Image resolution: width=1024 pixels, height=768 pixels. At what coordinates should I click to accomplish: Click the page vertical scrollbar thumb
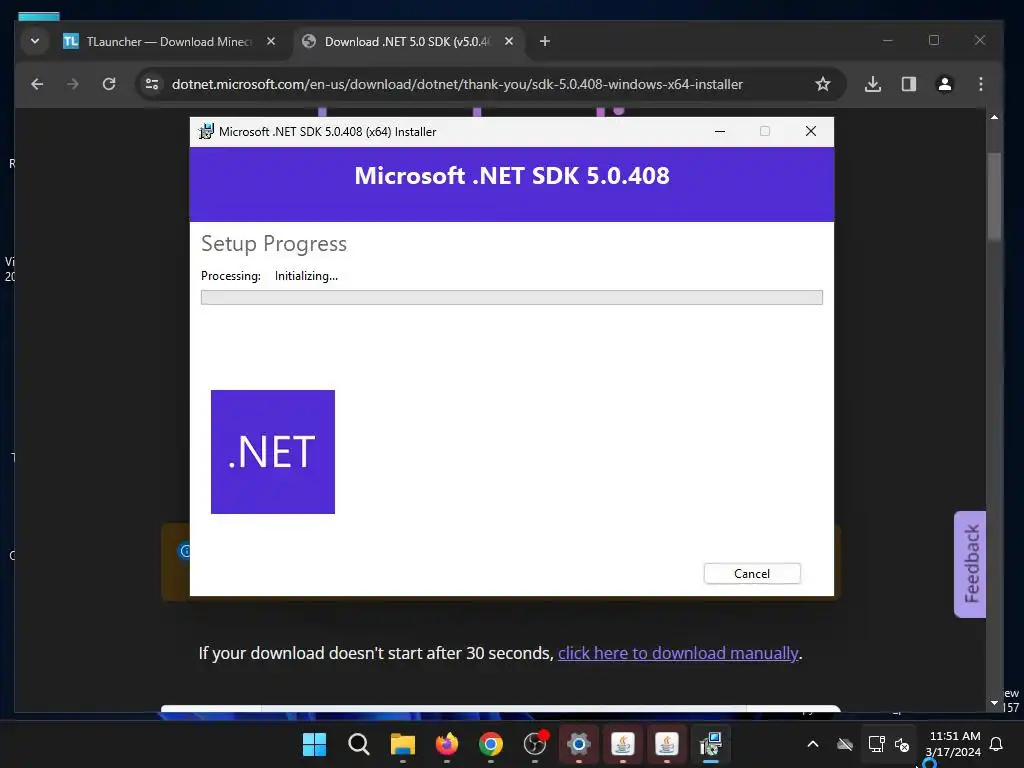(994, 196)
